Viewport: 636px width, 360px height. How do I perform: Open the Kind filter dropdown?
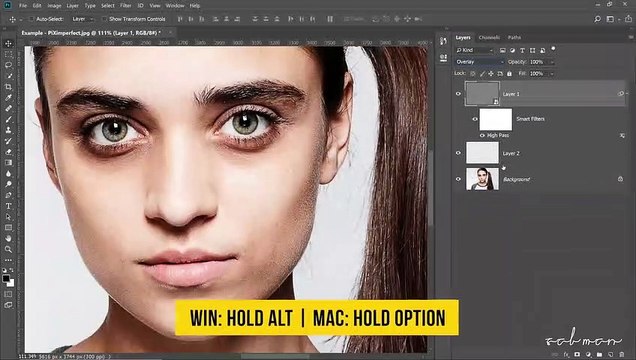pos(474,50)
